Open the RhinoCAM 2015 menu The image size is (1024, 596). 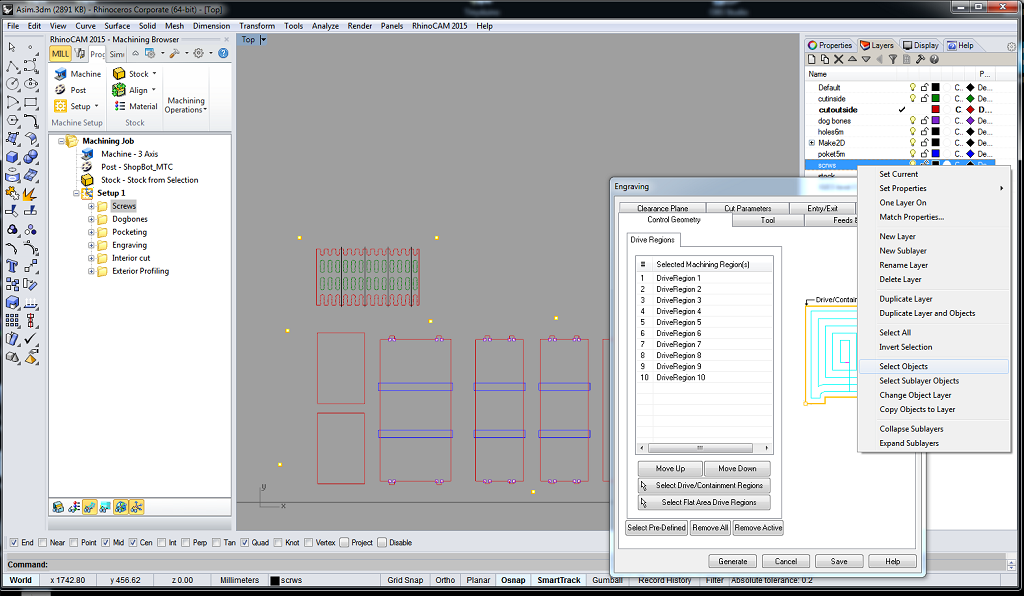click(x=440, y=26)
